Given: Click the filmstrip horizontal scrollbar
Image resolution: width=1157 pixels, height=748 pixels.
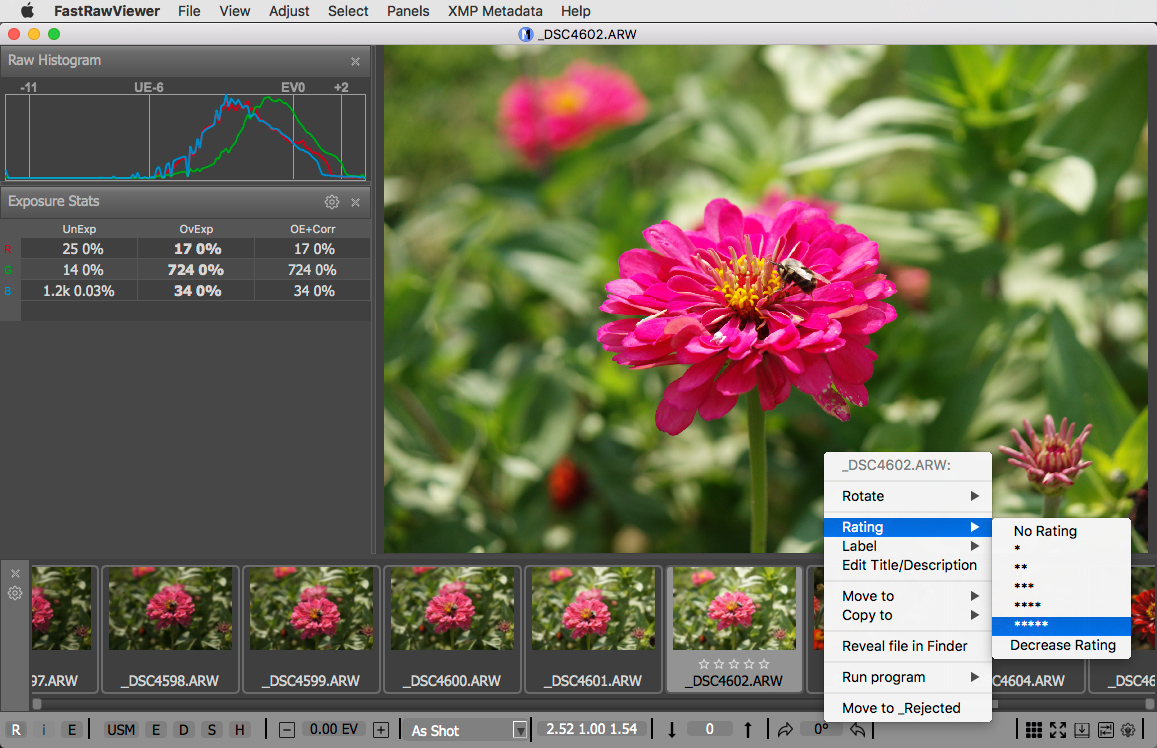Looking at the screenshot, I should click(x=500, y=704).
